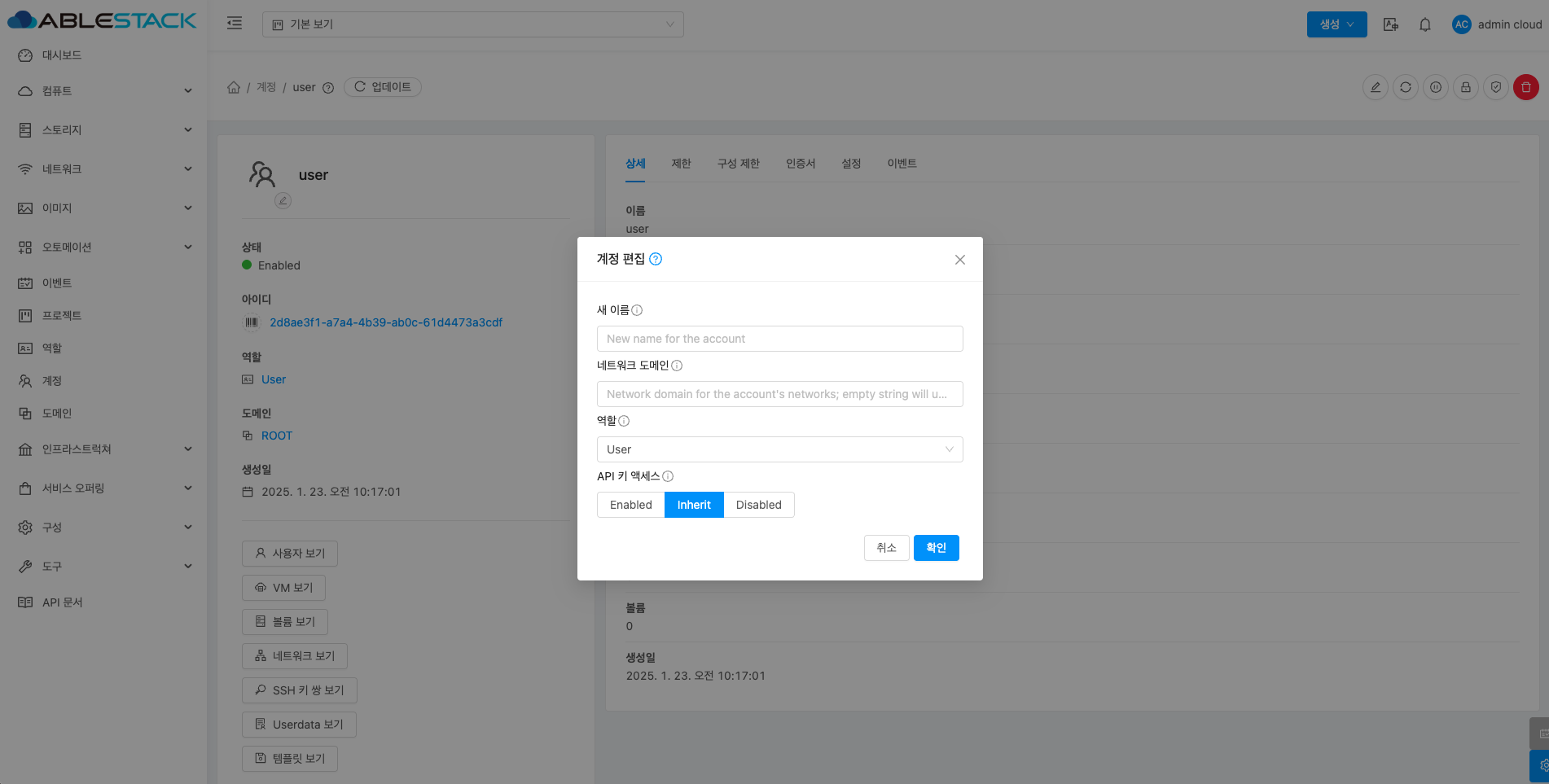Open the 역할 User dropdown
Screen dimensions: 1549x784
779,449
